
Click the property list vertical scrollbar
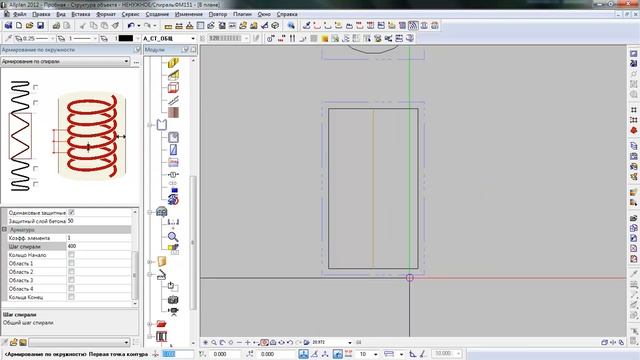click(x=135, y=258)
